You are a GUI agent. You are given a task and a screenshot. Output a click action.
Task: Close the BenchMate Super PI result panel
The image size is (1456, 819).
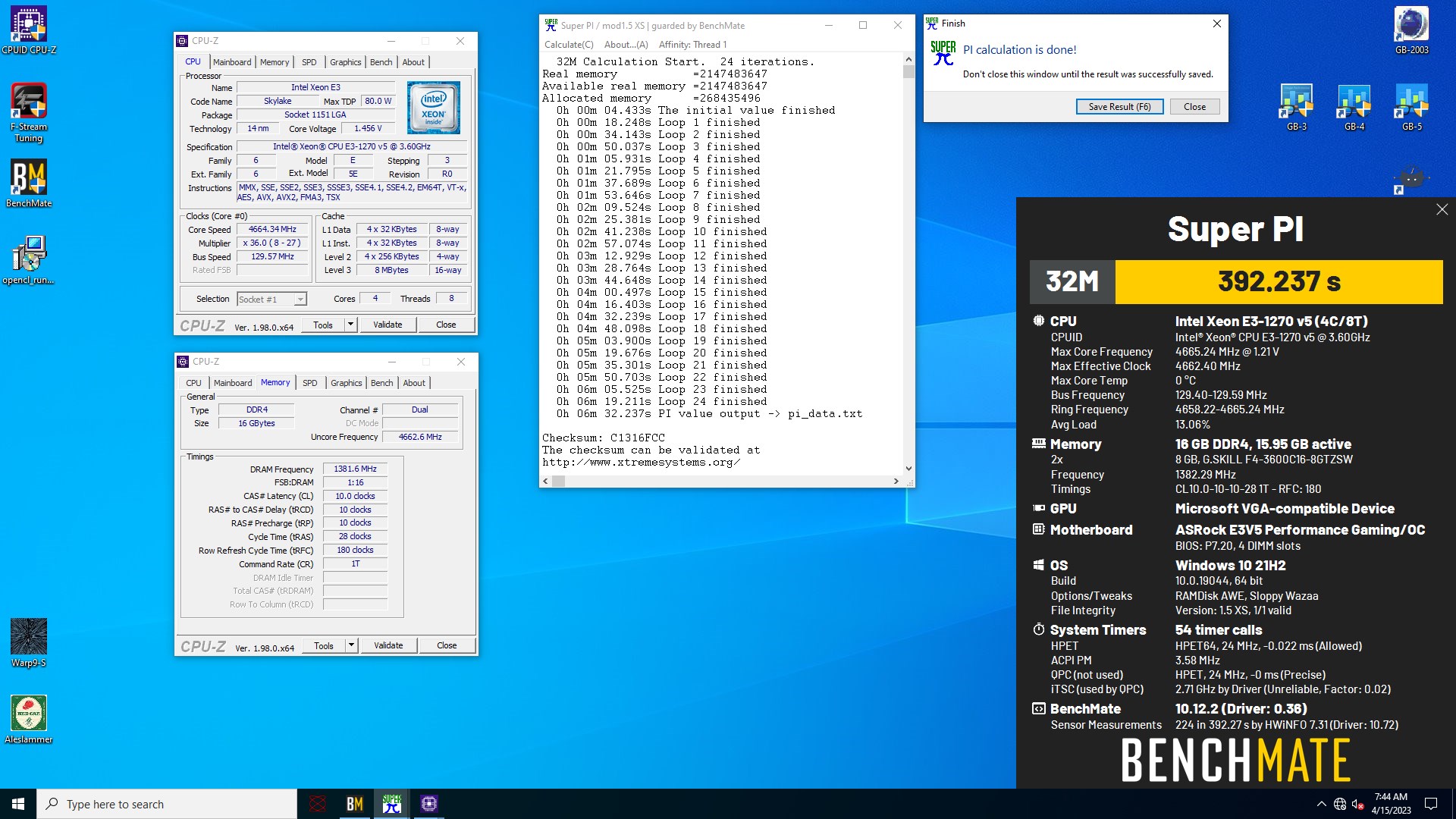pyautogui.click(x=1442, y=209)
